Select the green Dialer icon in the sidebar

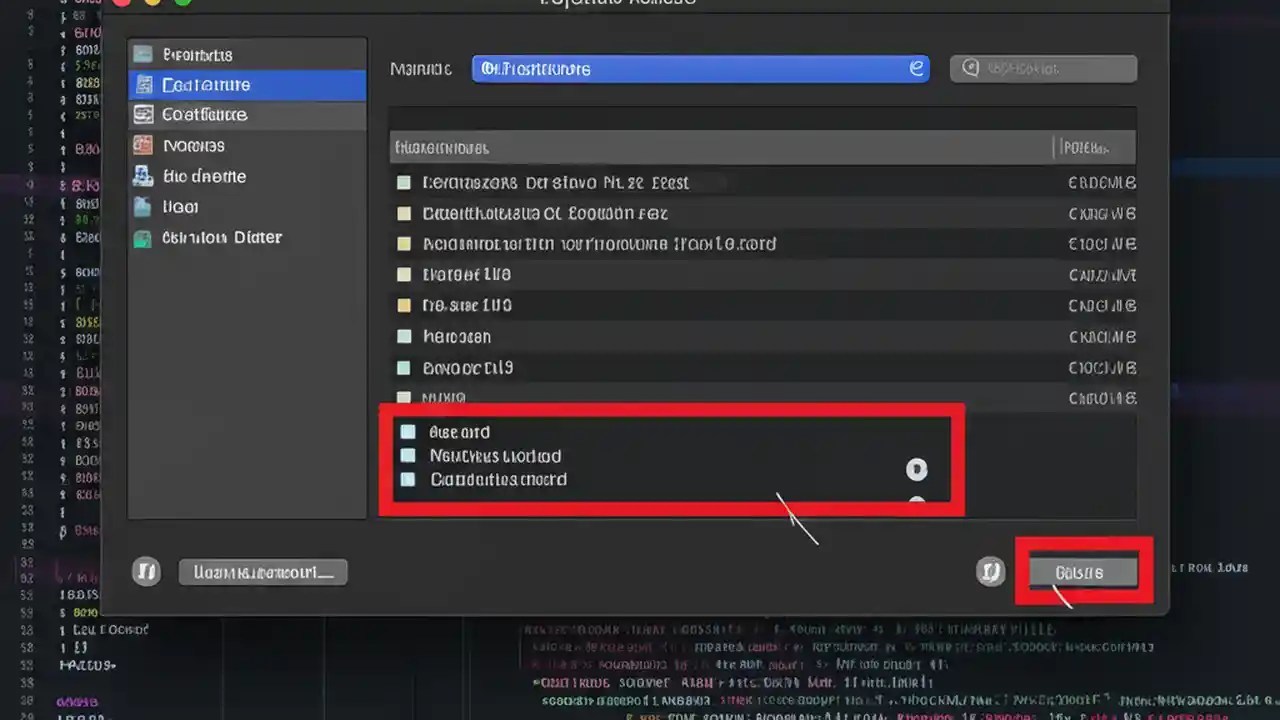point(142,238)
